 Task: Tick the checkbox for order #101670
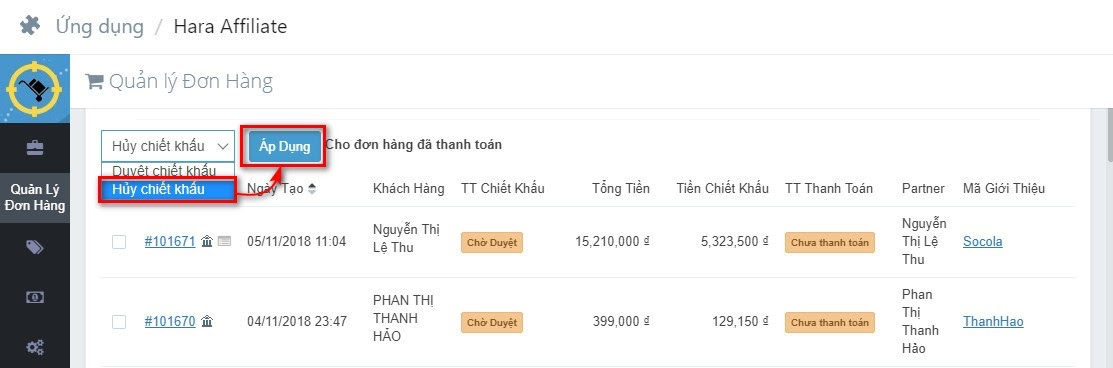(x=119, y=322)
